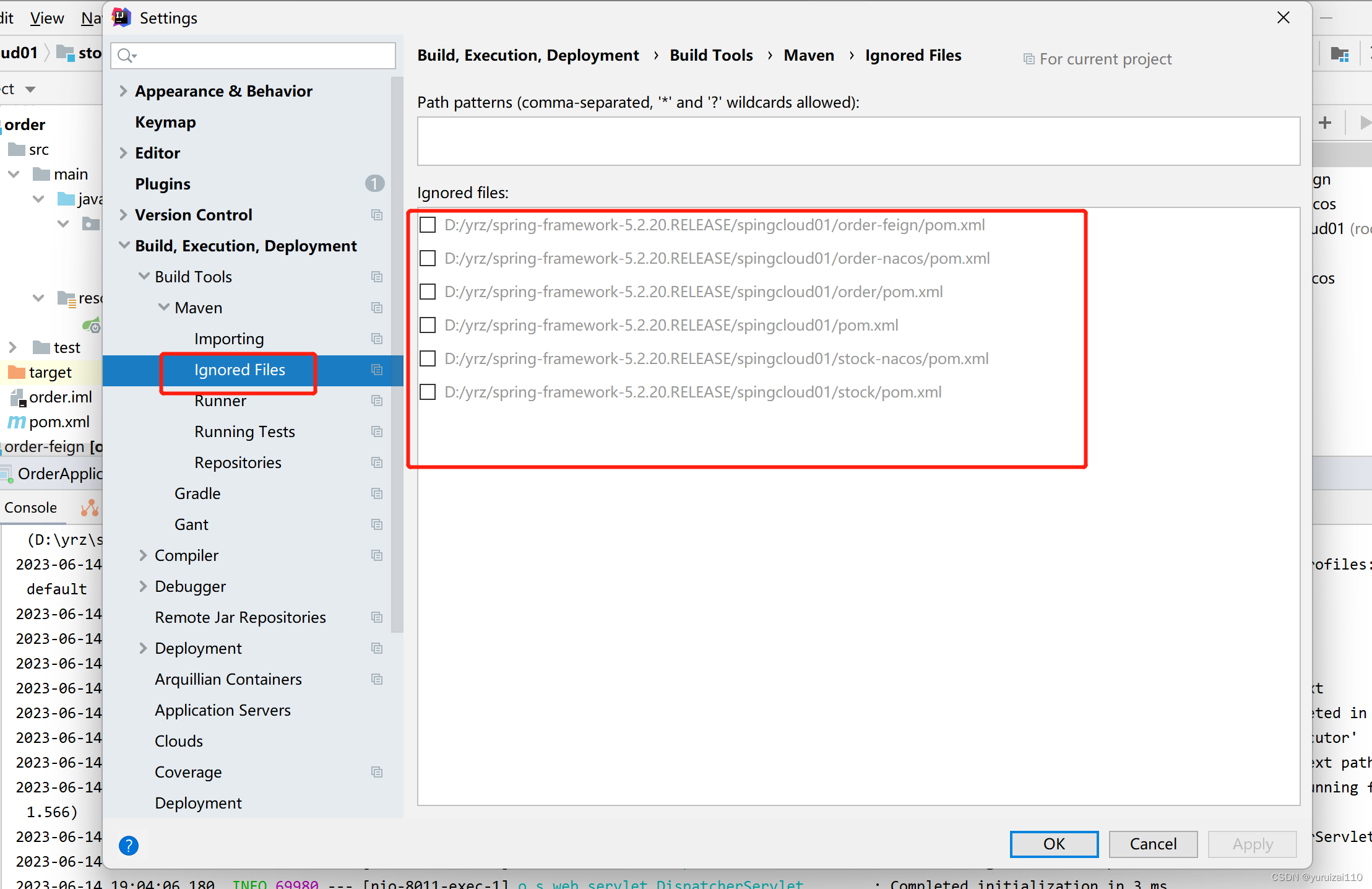Screen dimensions: 1372x889
Task: Check the order-feign/pom.xml ignored file
Action: 428,225
